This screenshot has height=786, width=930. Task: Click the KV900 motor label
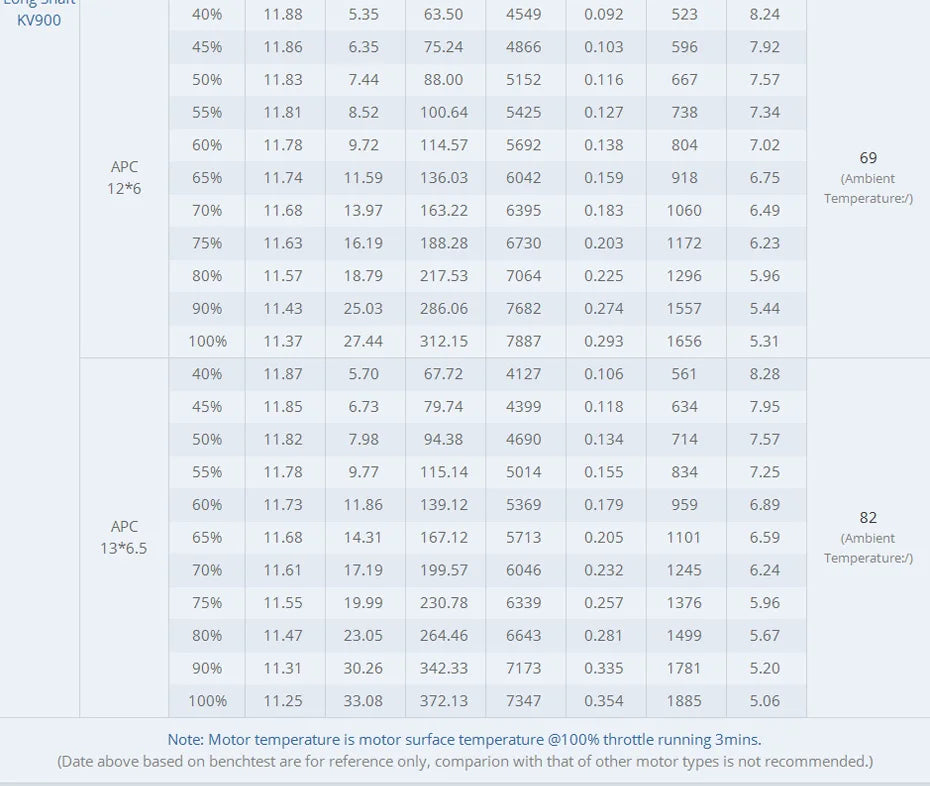39,20
